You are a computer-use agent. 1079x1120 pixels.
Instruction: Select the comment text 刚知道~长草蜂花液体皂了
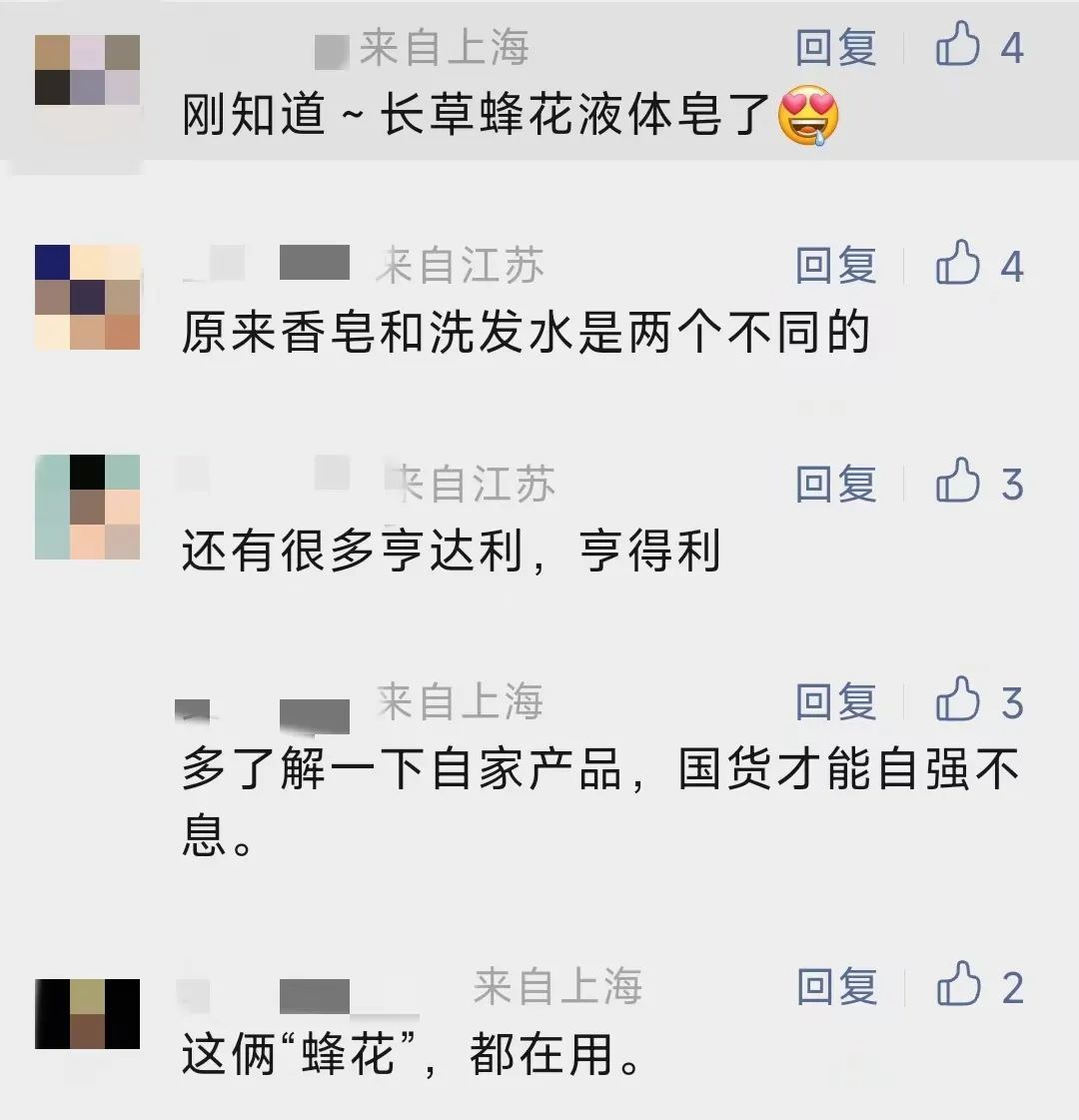tap(475, 114)
